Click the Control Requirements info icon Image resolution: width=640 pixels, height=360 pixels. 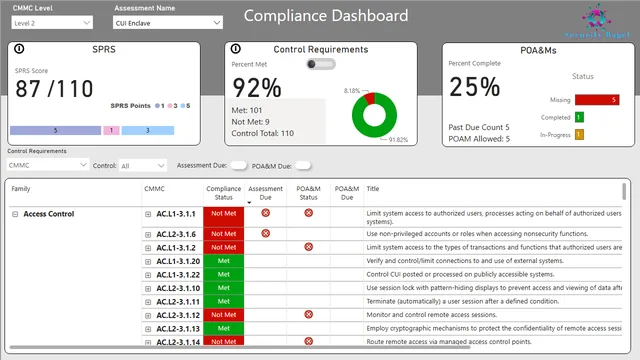(x=236, y=49)
